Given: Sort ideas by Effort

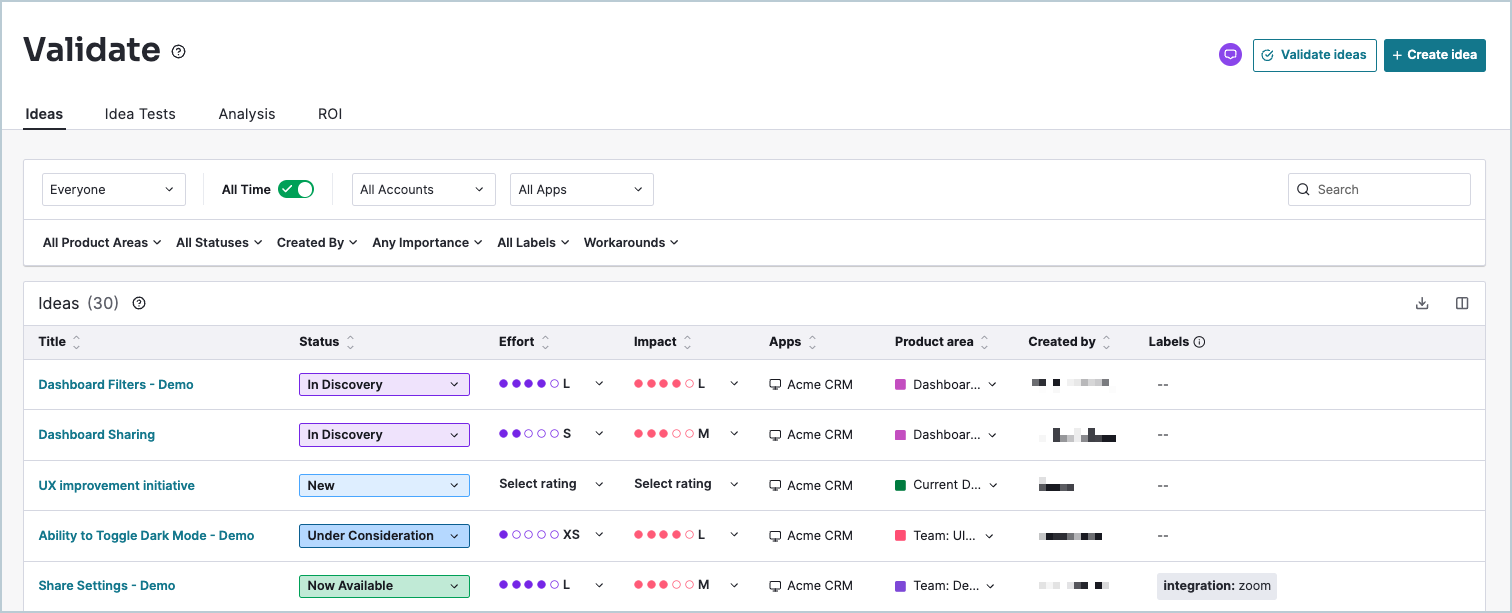Looking at the screenshot, I should [x=545, y=342].
